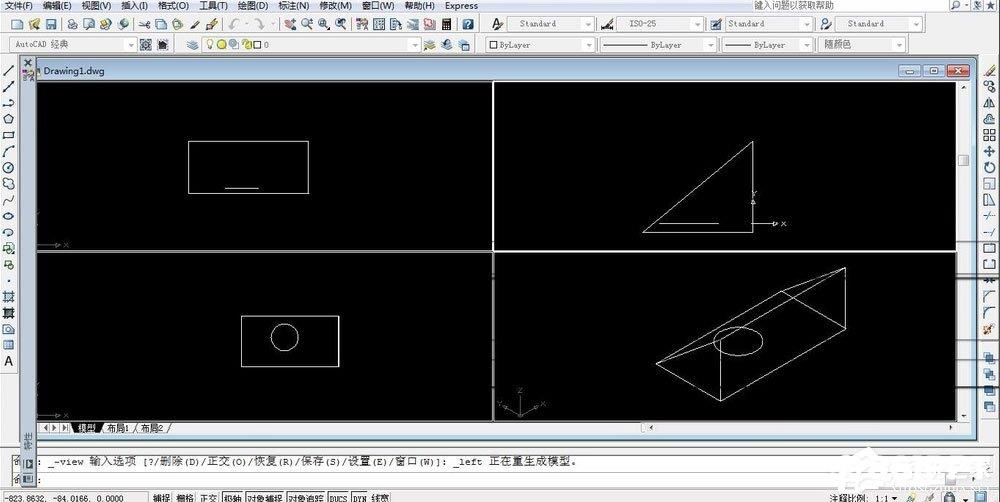This screenshot has height=502, width=1000.
Task: Click the Open file icon
Action: tap(34, 24)
